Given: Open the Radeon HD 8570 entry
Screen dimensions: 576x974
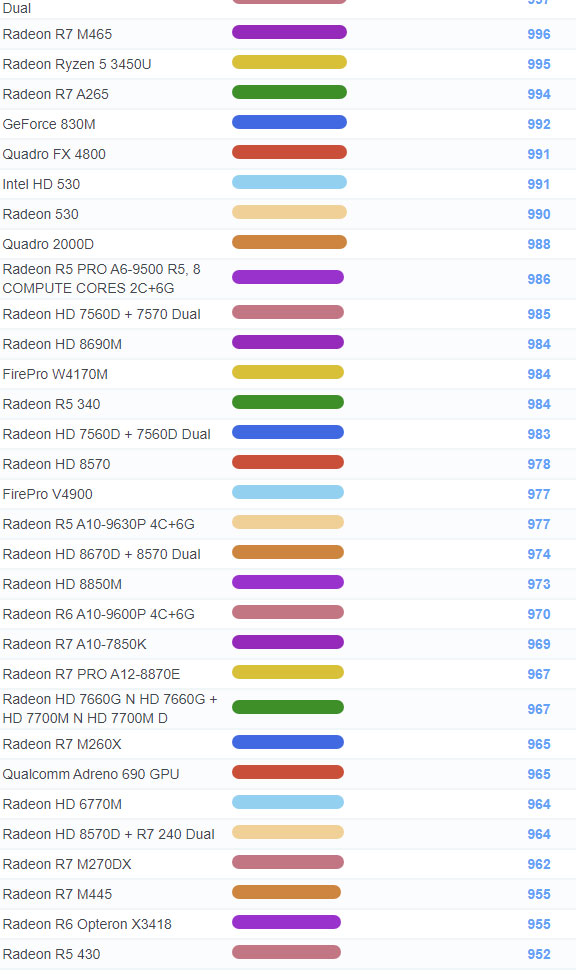Looking at the screenshot, I should [56, 463].
